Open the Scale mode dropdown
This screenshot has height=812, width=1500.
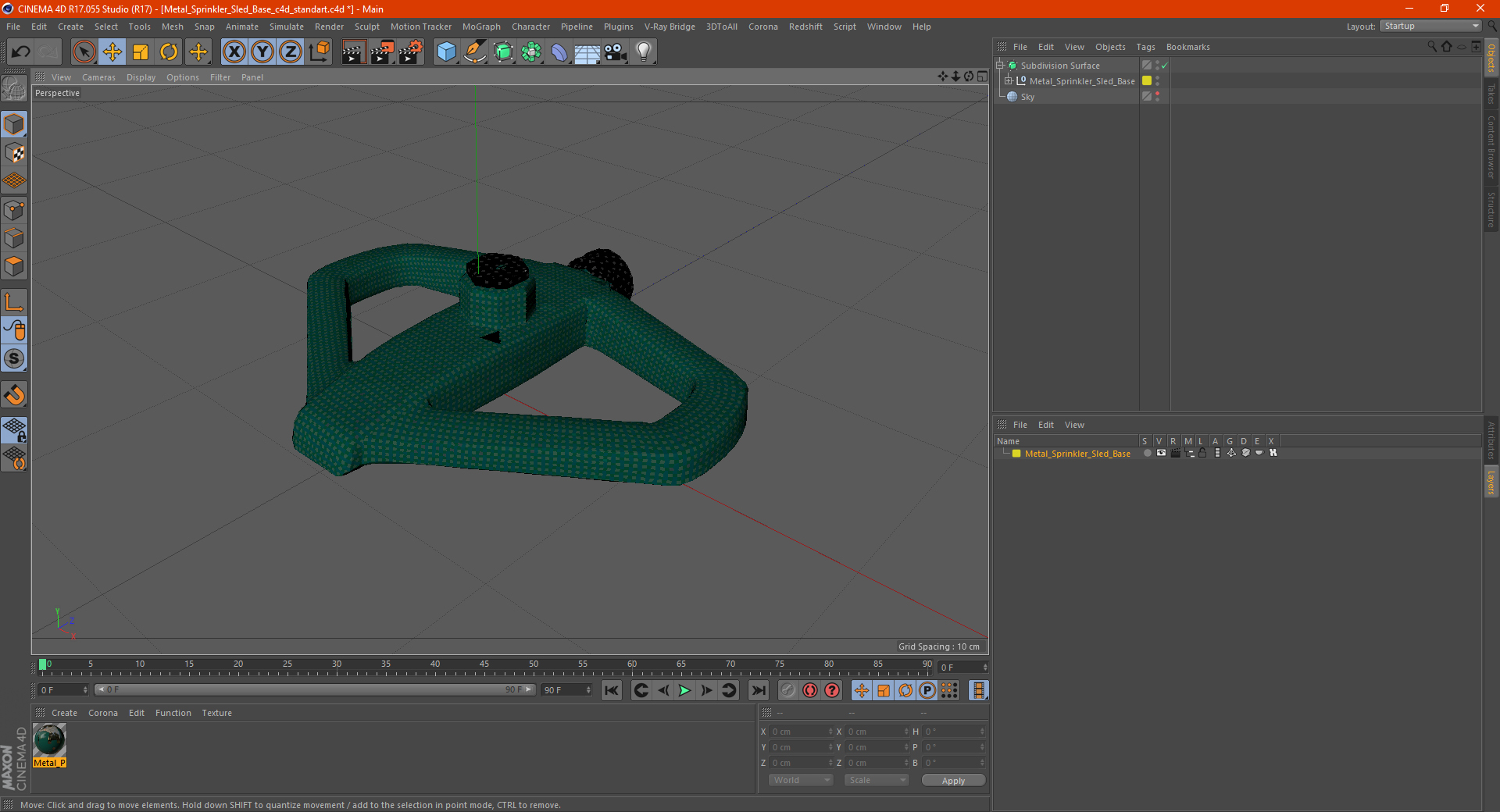[877, 780]
